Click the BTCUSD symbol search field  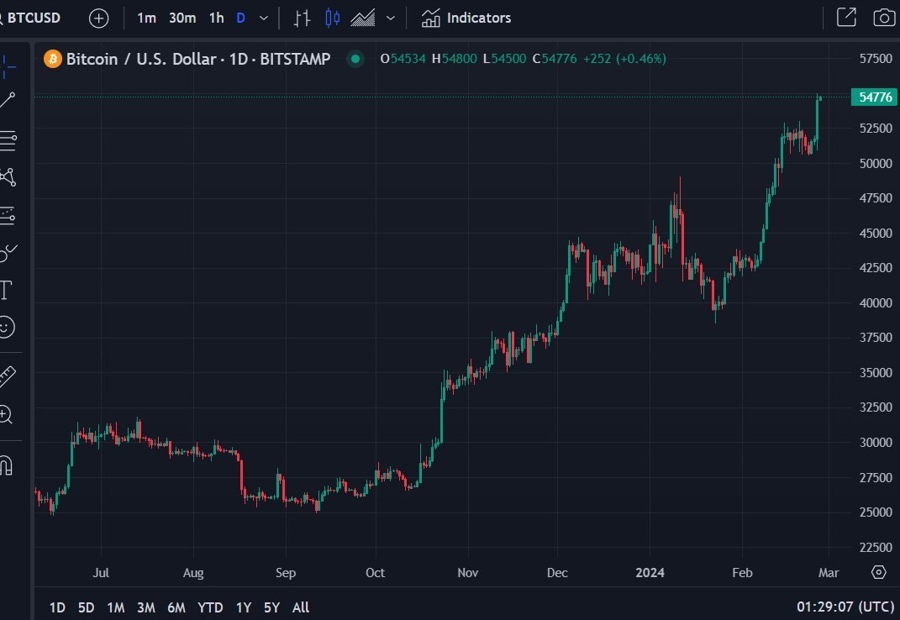pos(32,18)
